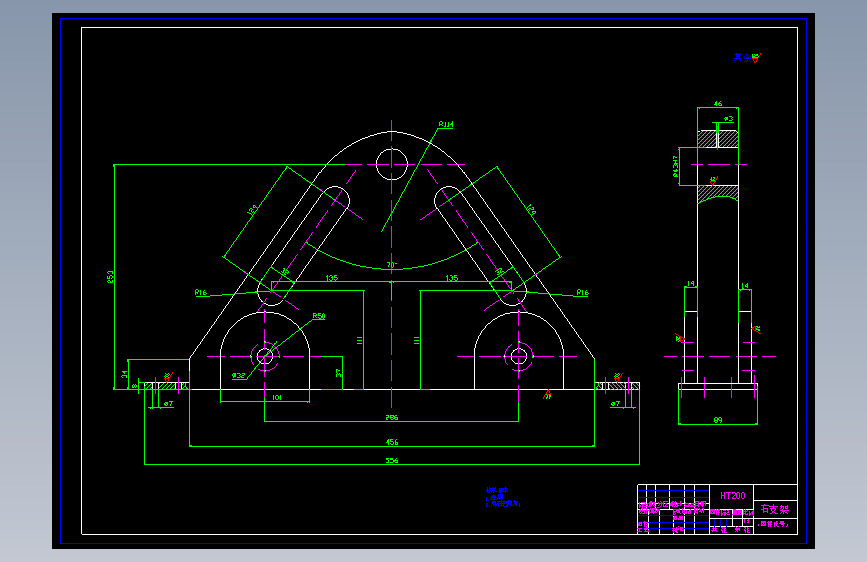Select the 456 base width dimension
867x562 pixels.
(x=391, y=442)
